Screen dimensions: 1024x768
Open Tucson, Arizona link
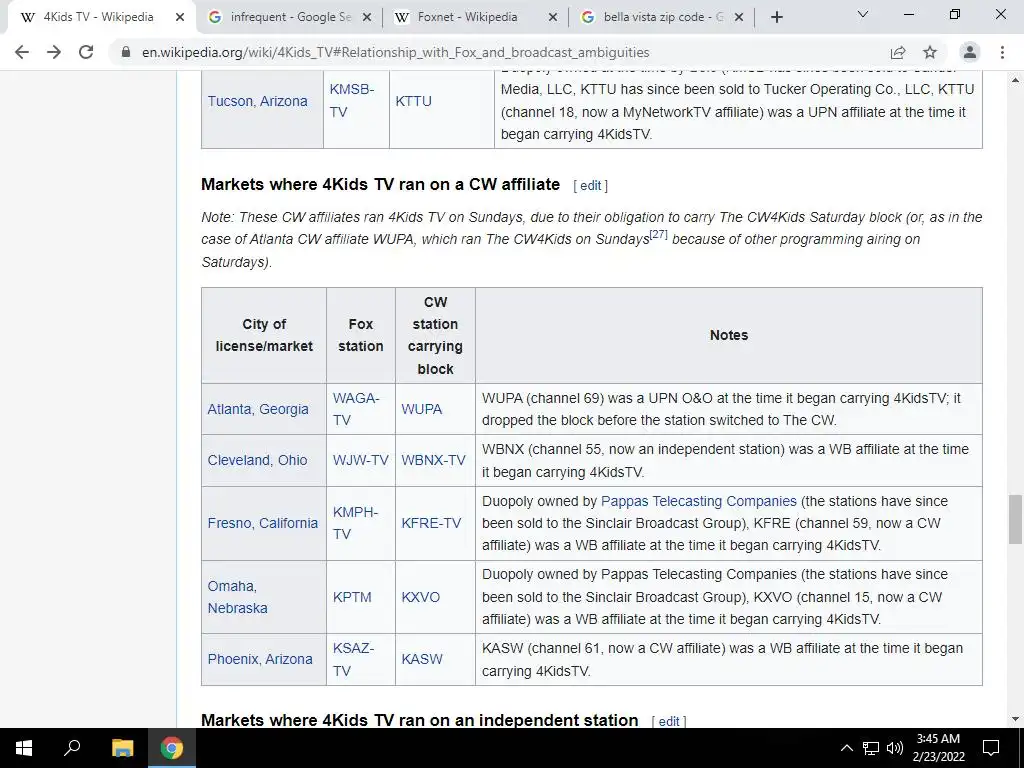(257, 101)
